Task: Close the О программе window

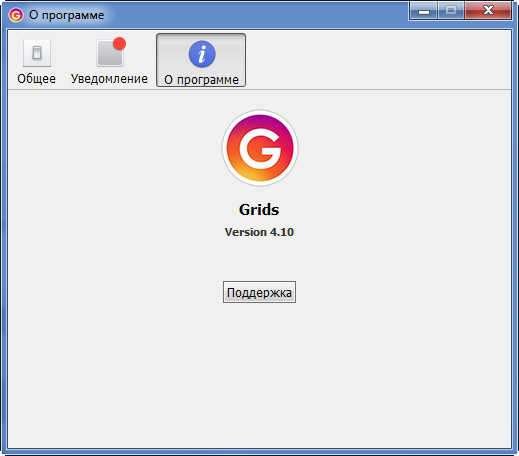Action: point(488,10)
